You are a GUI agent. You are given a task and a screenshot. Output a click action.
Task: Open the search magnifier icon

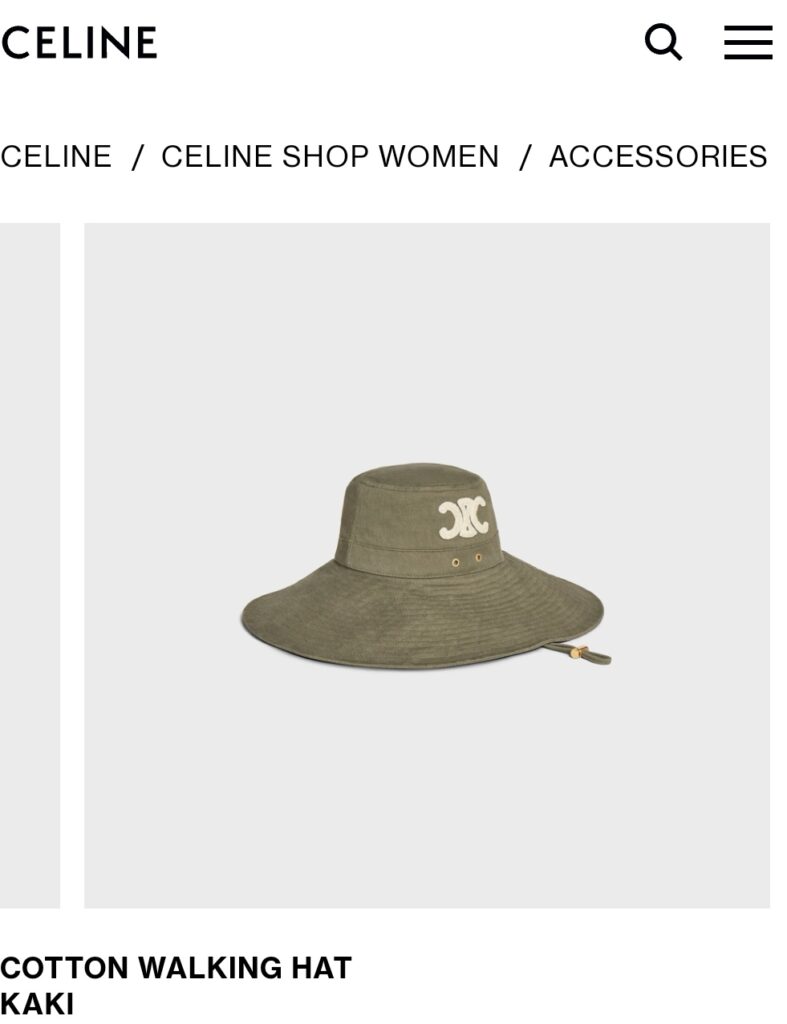tap(663, 42)
